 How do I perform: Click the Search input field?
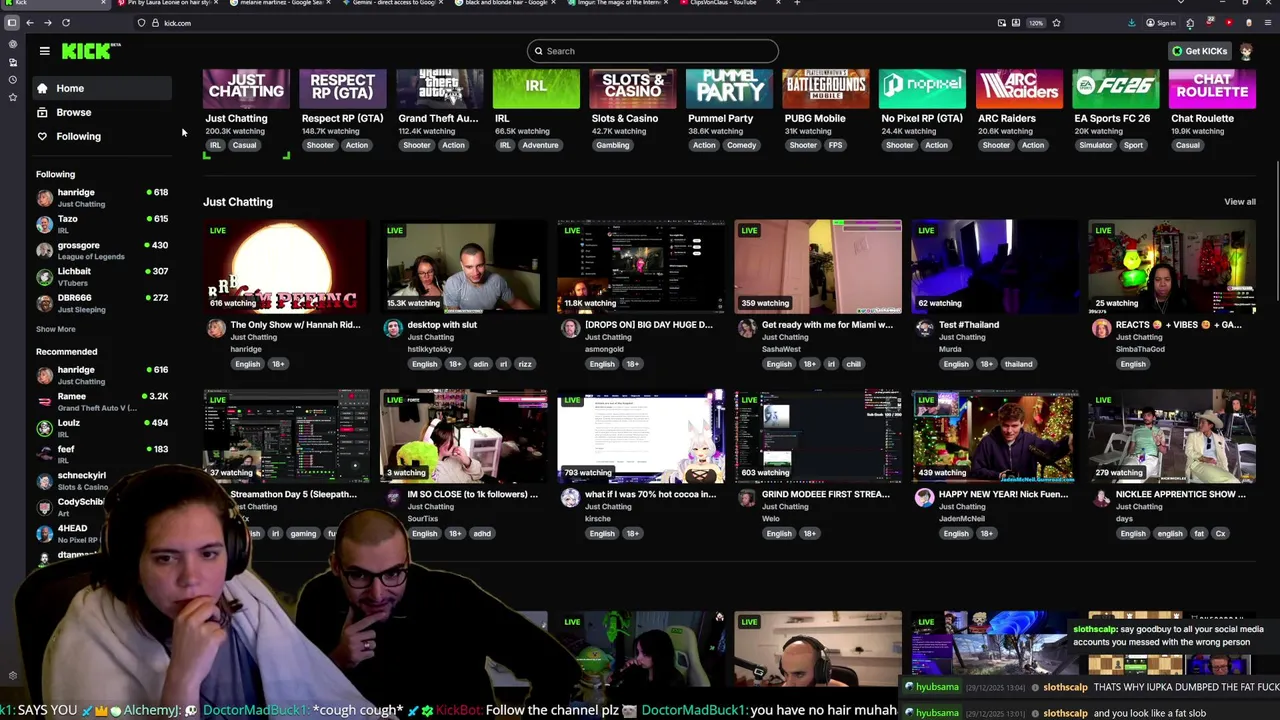[x=652, y=51]
